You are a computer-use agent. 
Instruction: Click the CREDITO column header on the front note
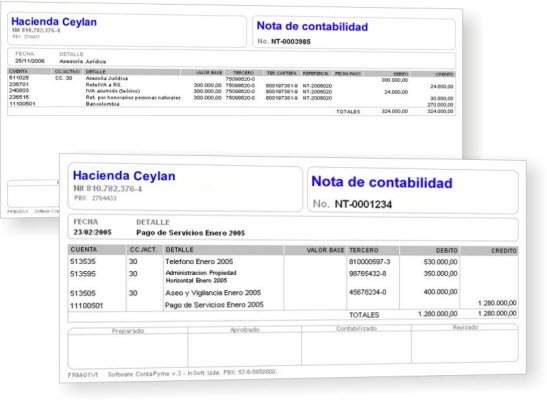(x=504, y=251)
